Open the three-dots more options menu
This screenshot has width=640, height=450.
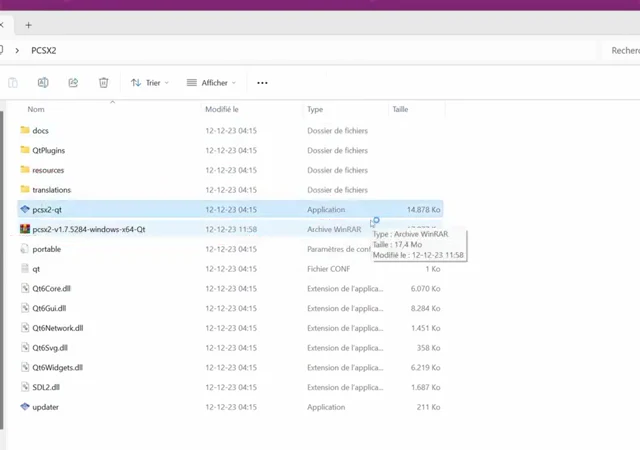(x=262, y=83)
